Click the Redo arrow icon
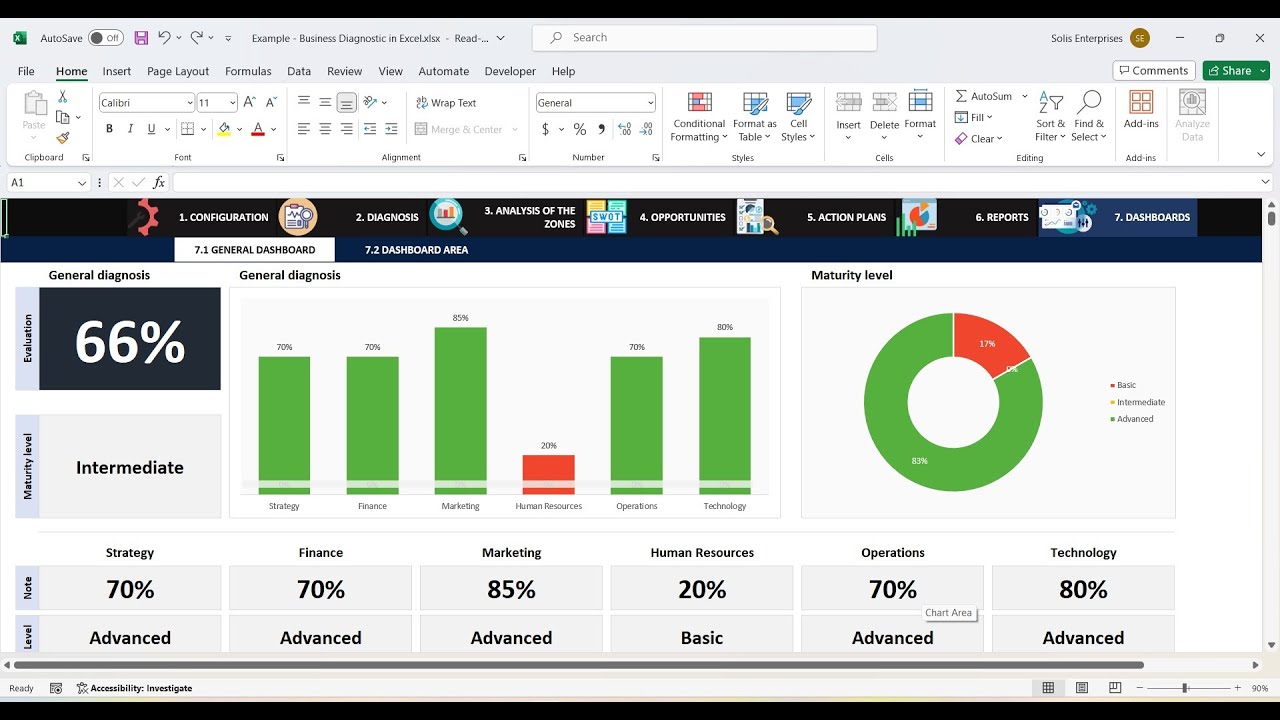 tap(197, 38)
